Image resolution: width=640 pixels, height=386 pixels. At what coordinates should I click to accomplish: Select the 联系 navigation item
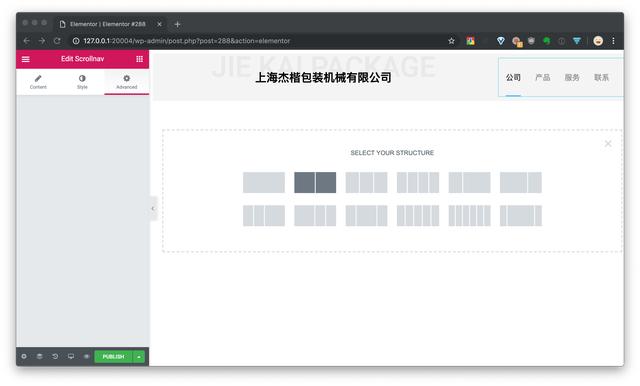pyautogui.click(x=601, y=78)
